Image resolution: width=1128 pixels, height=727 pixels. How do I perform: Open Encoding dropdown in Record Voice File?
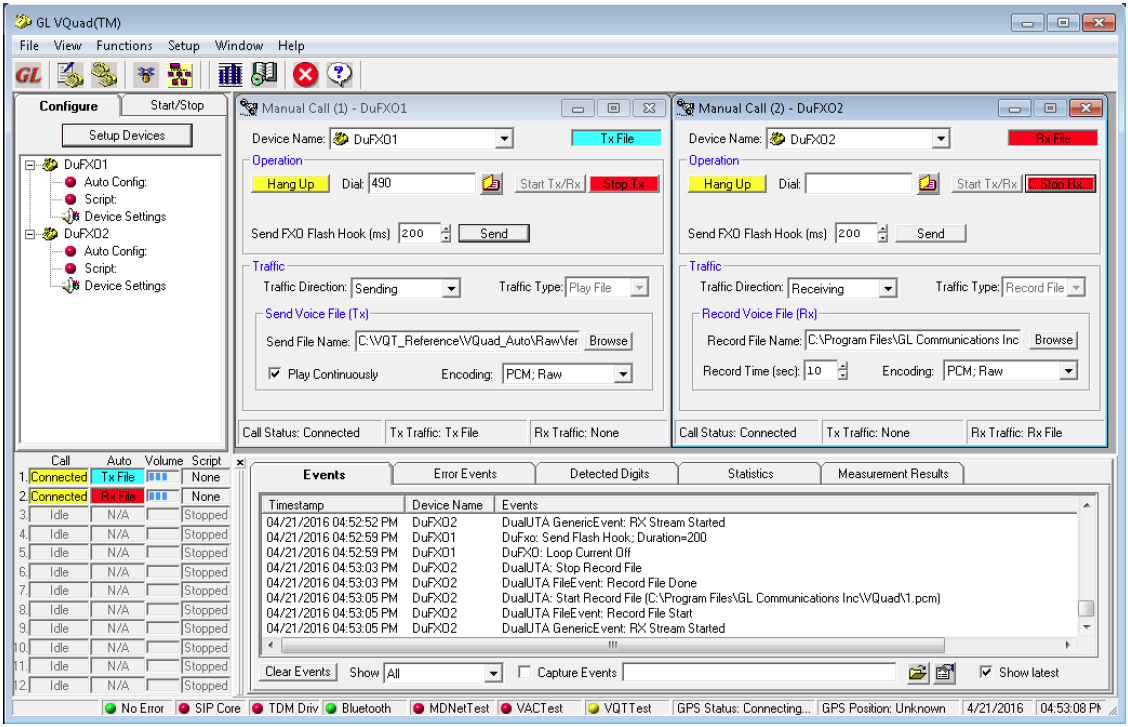coord(1068,371)
